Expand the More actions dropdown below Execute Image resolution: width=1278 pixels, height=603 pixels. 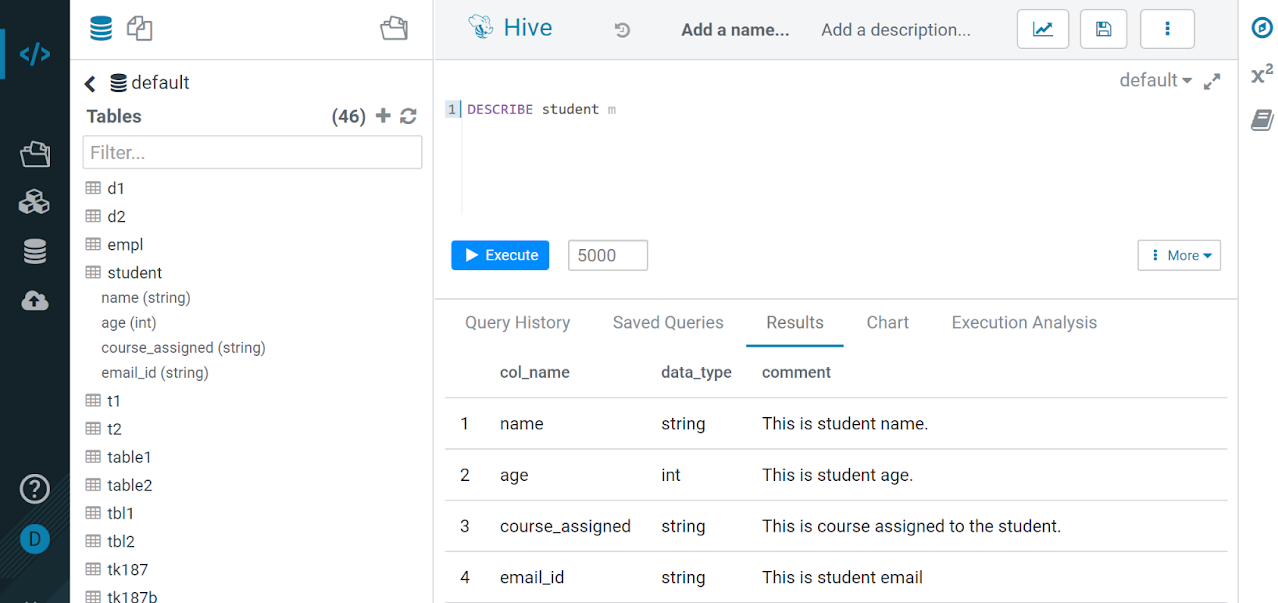[x=1178, y=255]
